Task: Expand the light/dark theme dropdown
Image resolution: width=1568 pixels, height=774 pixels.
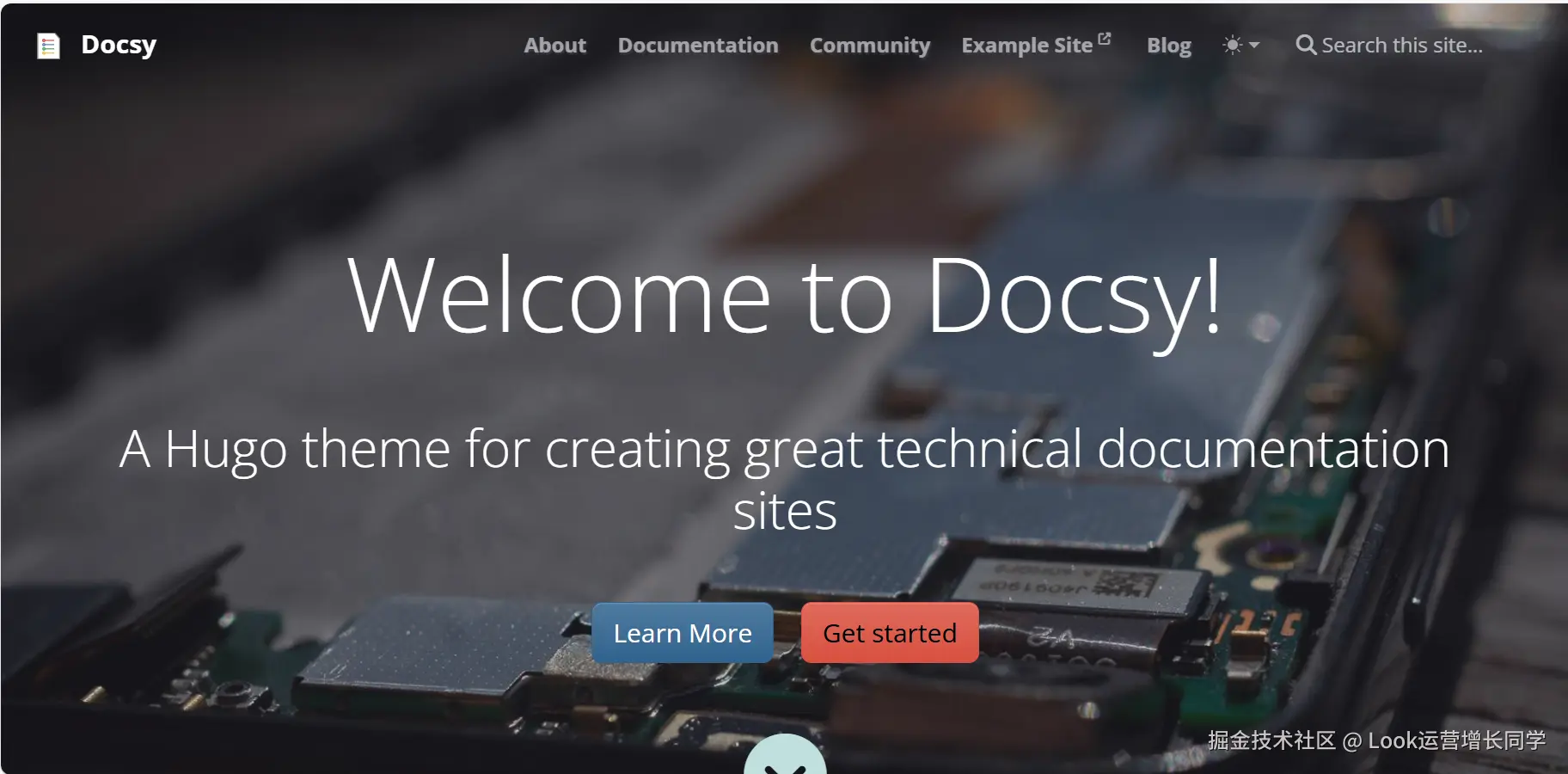Action: tap(1240, 45)
